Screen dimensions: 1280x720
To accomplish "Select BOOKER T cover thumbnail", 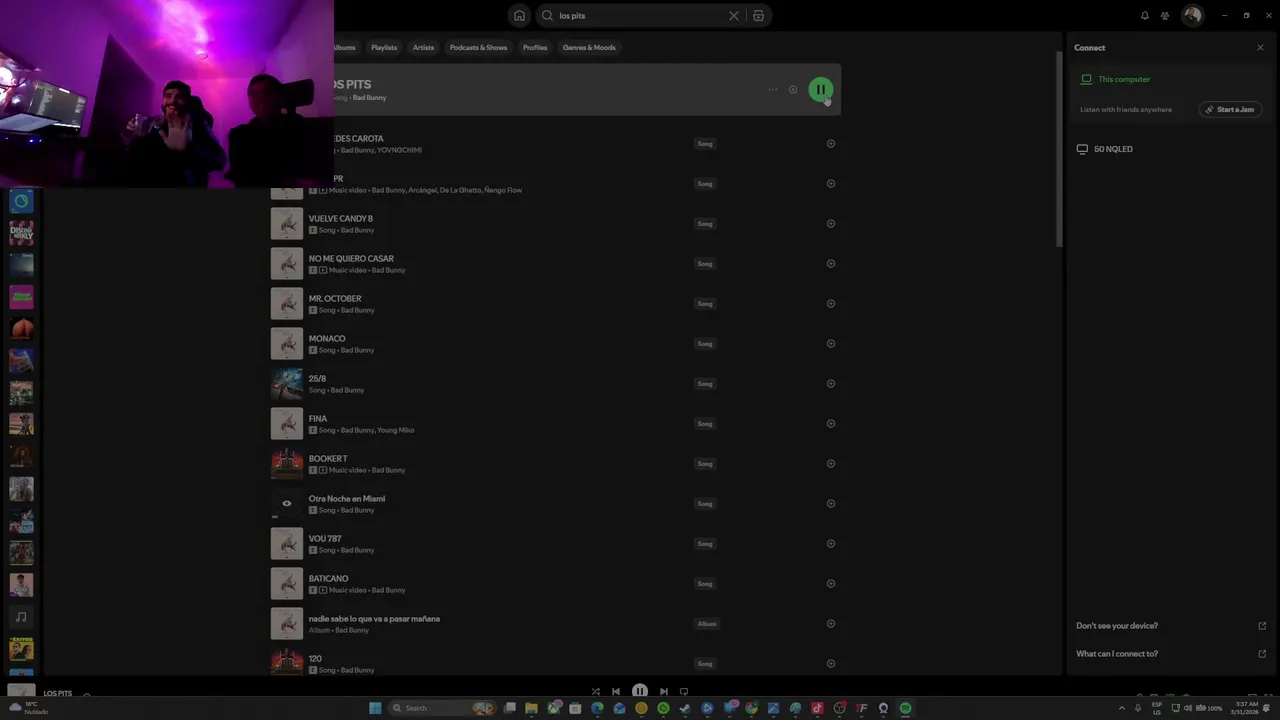I will click(x=287, y=464).
